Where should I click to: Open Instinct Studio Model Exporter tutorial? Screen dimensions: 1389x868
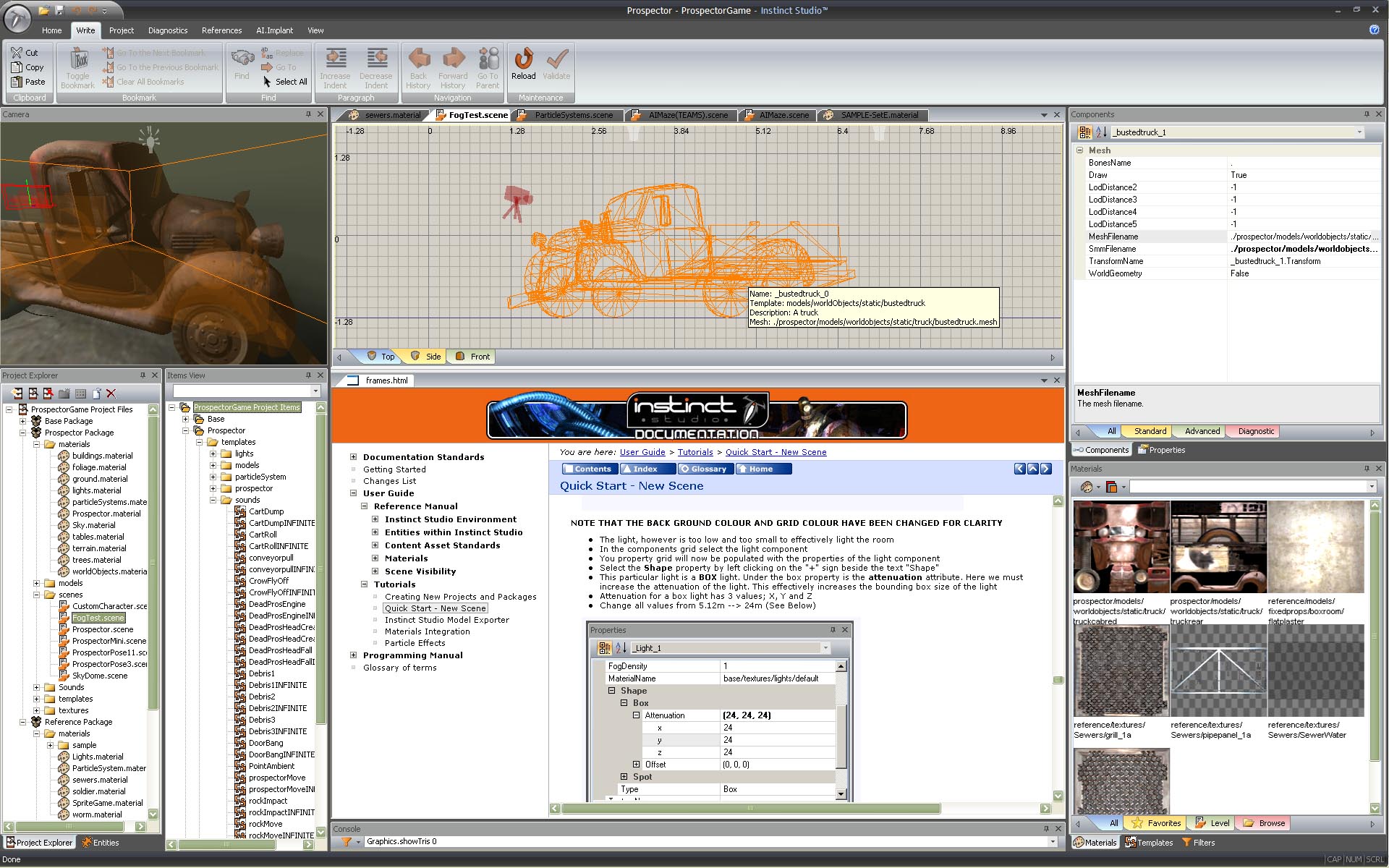pyautogui.click(x=447, y=620)
